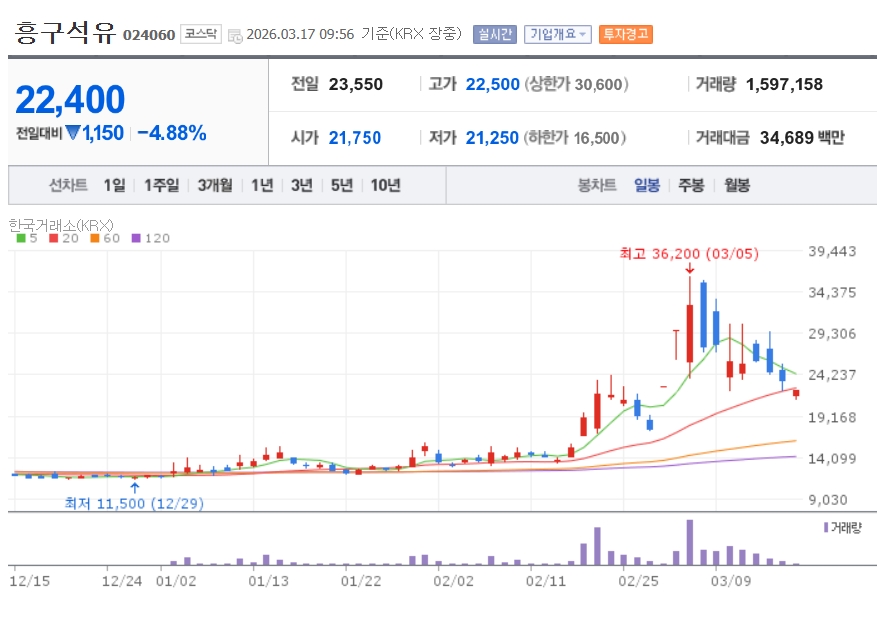Click the purple 거래량 volume legend marker

point(826,527)
